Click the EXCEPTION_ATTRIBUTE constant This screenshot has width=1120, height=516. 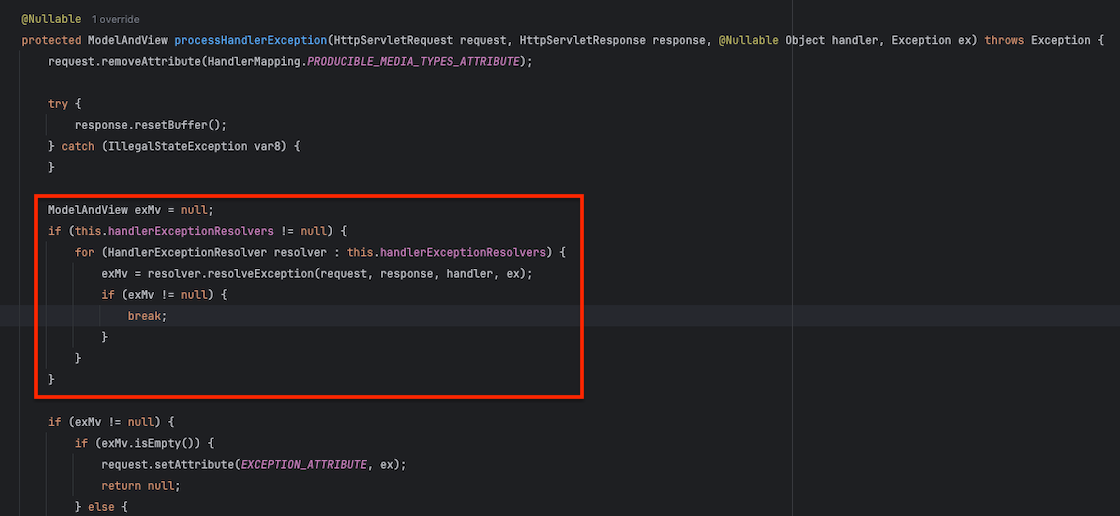pos(304,465)
